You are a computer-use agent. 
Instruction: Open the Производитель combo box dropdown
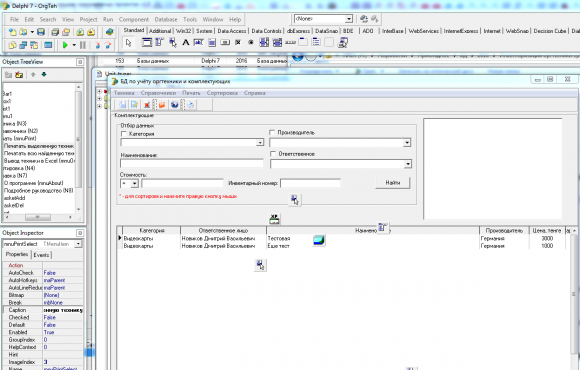click(407, 142)
